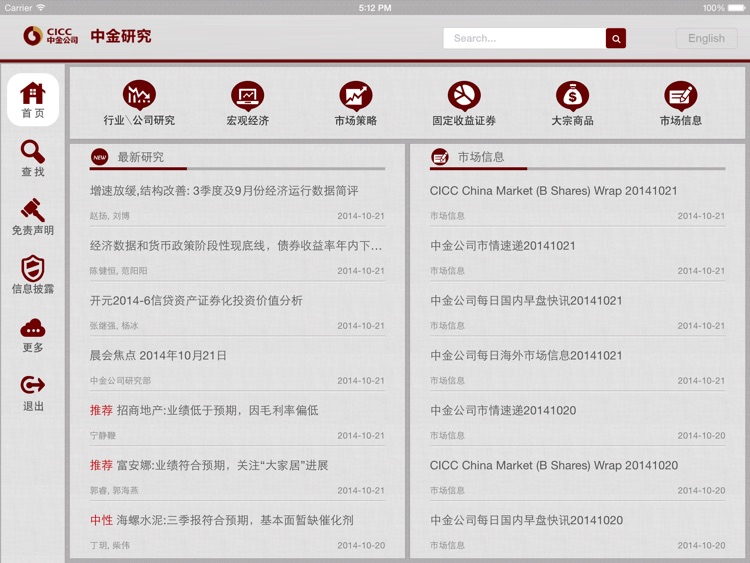Open 市场信息 pencil note icon in top bar
The height and width of the screenshot is (563, 750).
[681, 95]
